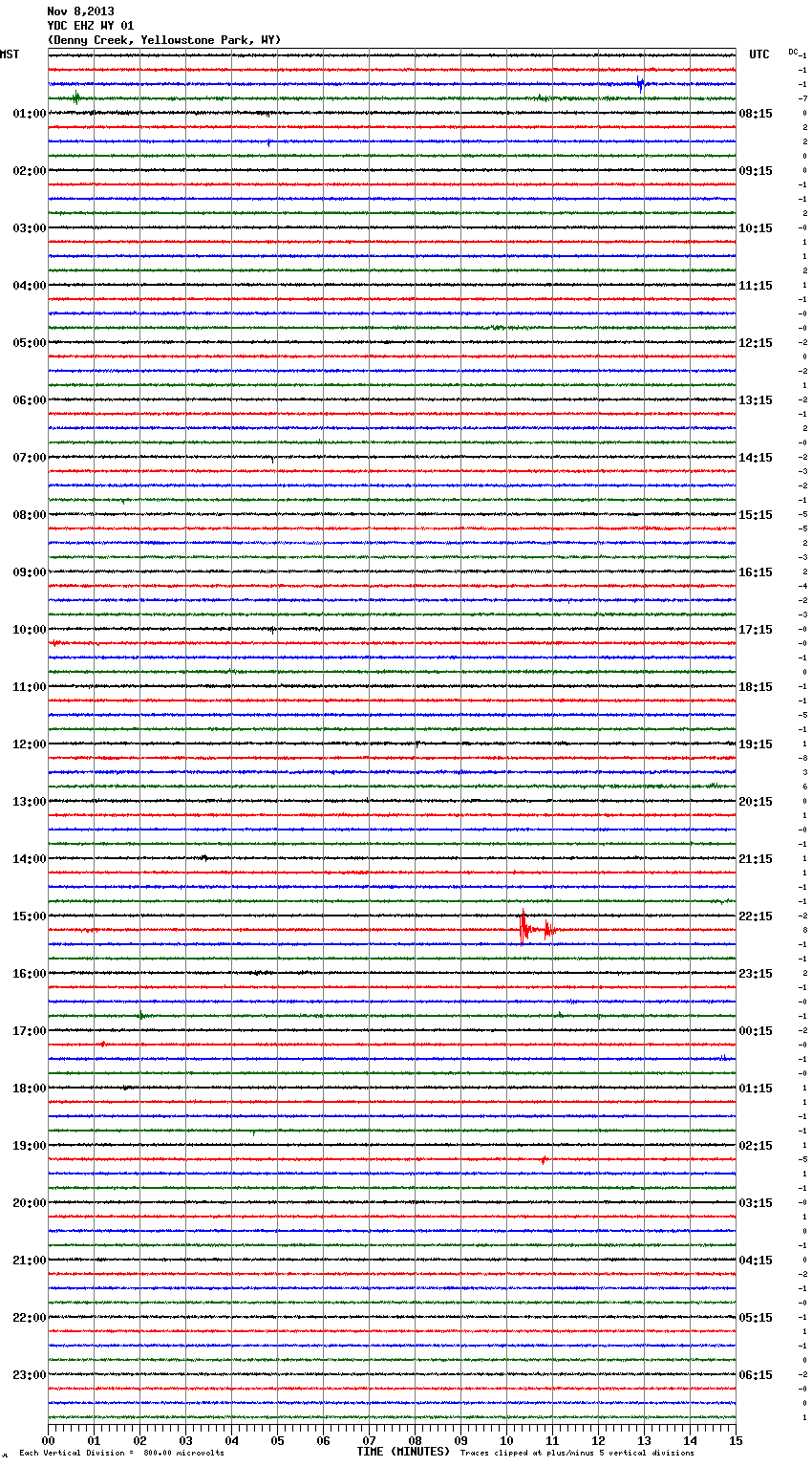Click the "00:15" UTC time label

(x=756, y=1031)
